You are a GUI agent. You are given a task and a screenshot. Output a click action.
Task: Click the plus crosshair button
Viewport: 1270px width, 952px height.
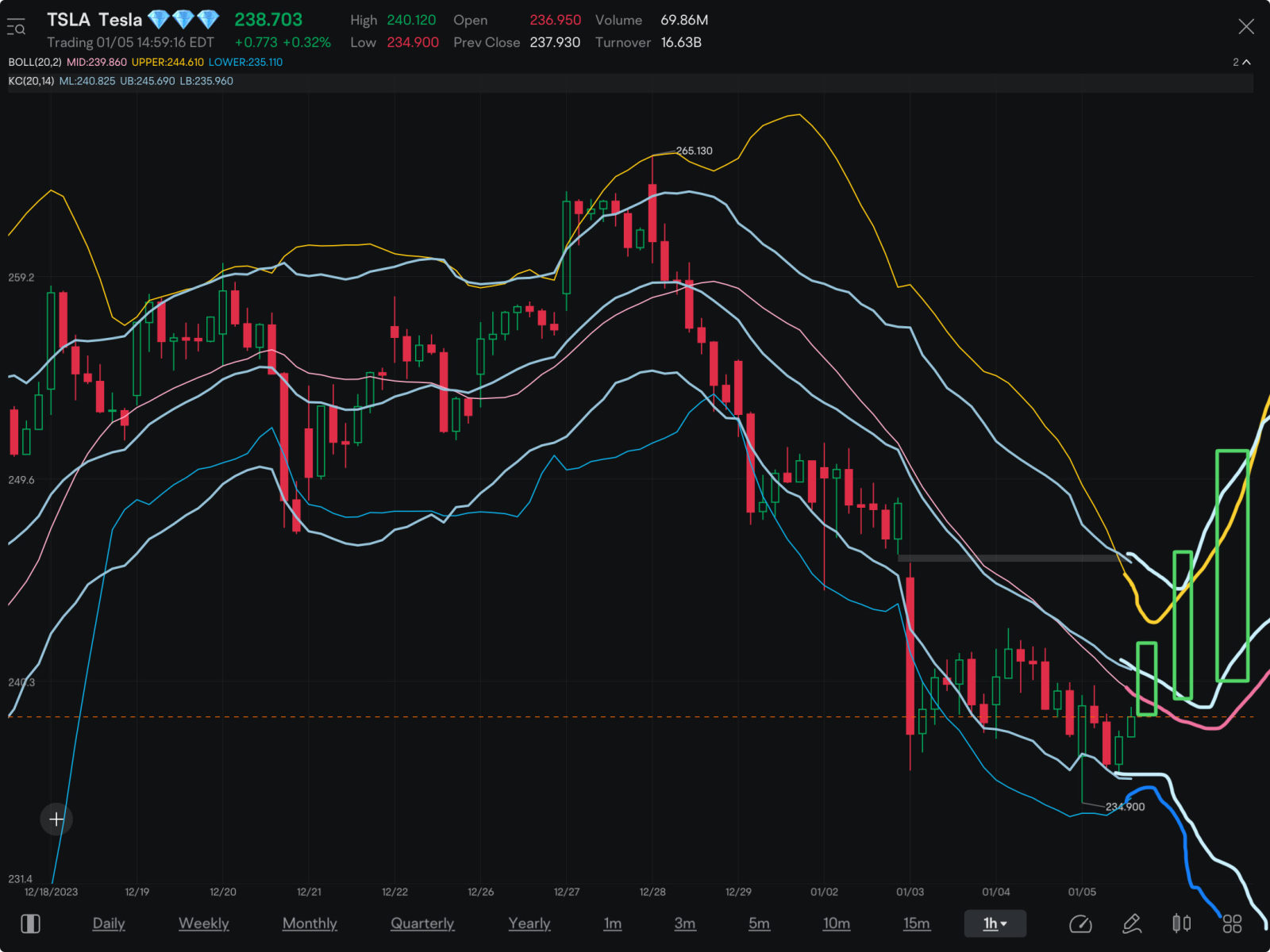tap(56, 819)
